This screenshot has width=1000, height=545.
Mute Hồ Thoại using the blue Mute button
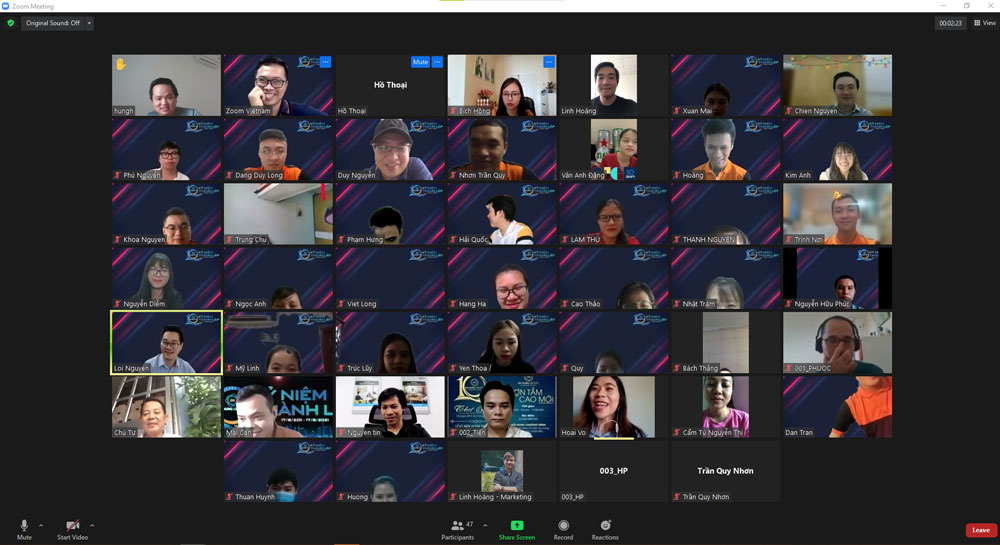[x=420, y=62]
